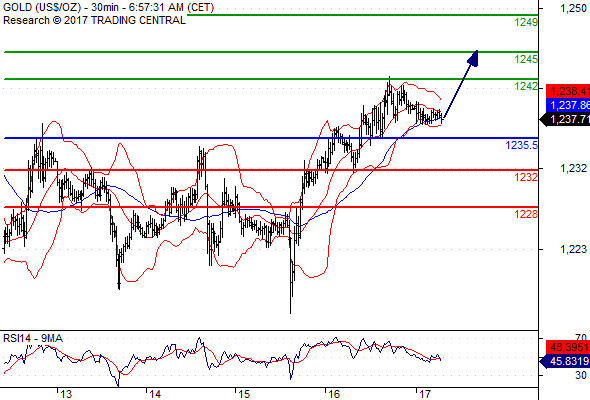The image size is (590, 400).
Task: Click the red 1228 support label
Action: click(526, 214)
